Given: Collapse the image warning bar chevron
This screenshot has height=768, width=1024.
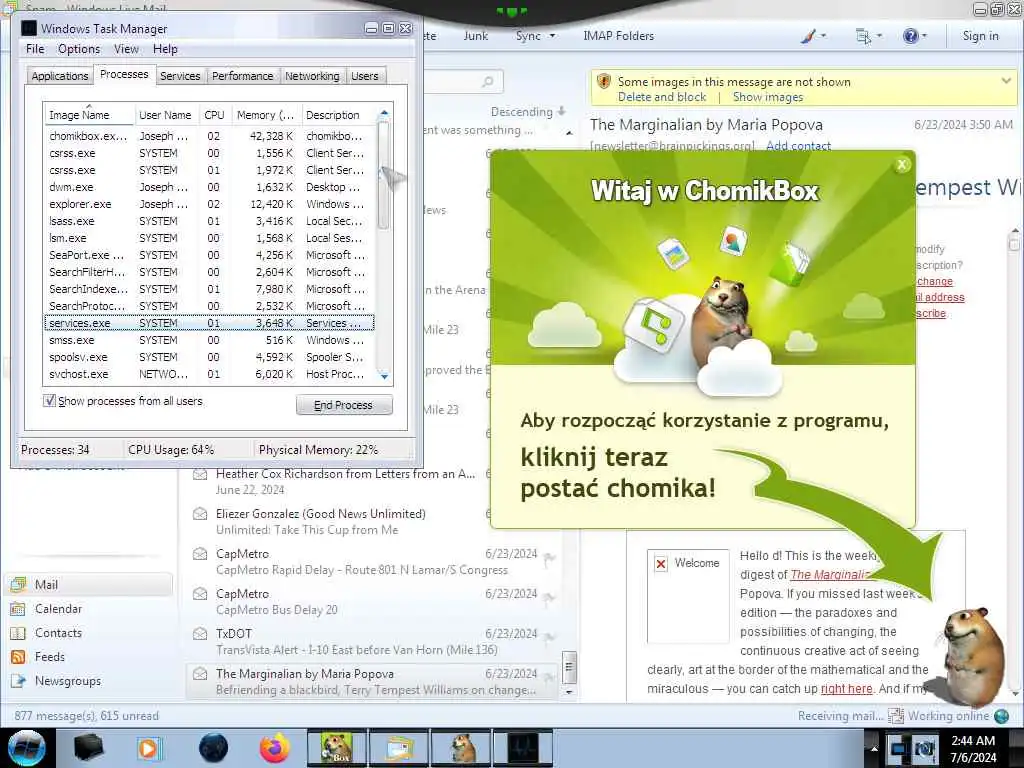Looking at the screenshot, I should [x=1006, y=81].
